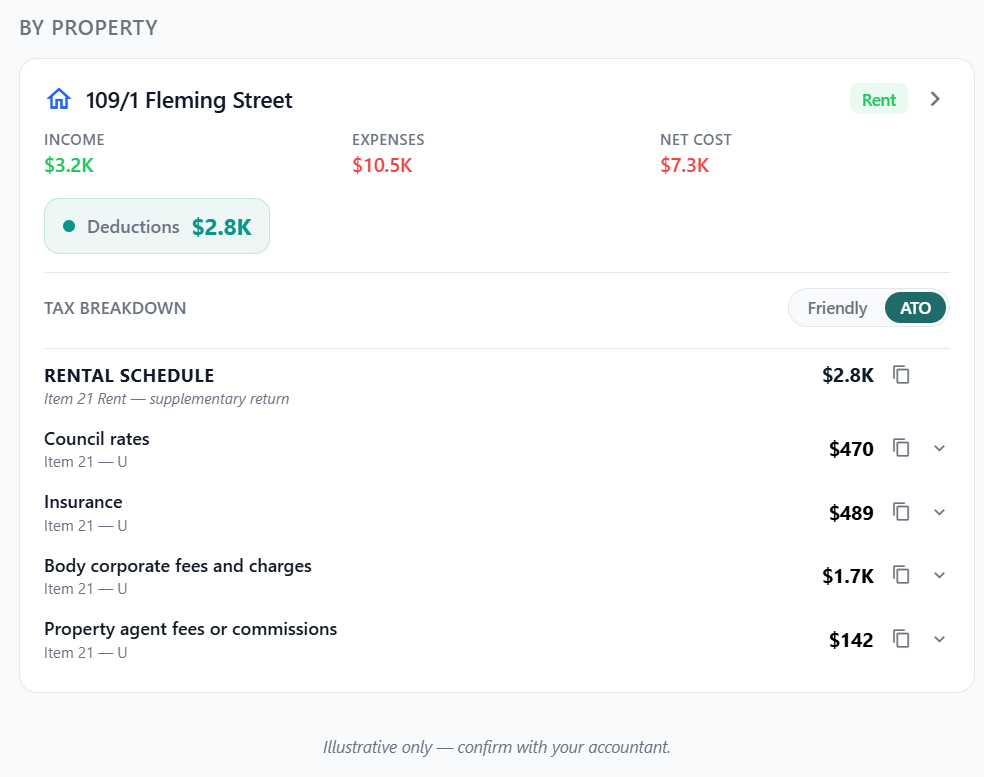This screenshot has height=777, width=984.
Task: Switch tax breakdown to Friendly view
Action: (837, 308)
